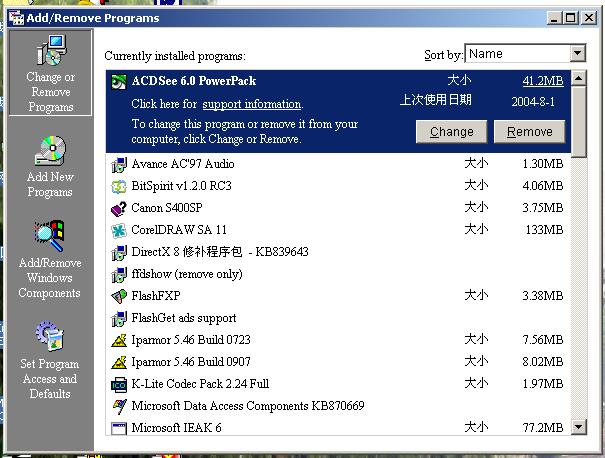The image size is (605, 458).
Task: Select the FlashGet ads support entry
Action: point(338,318)
